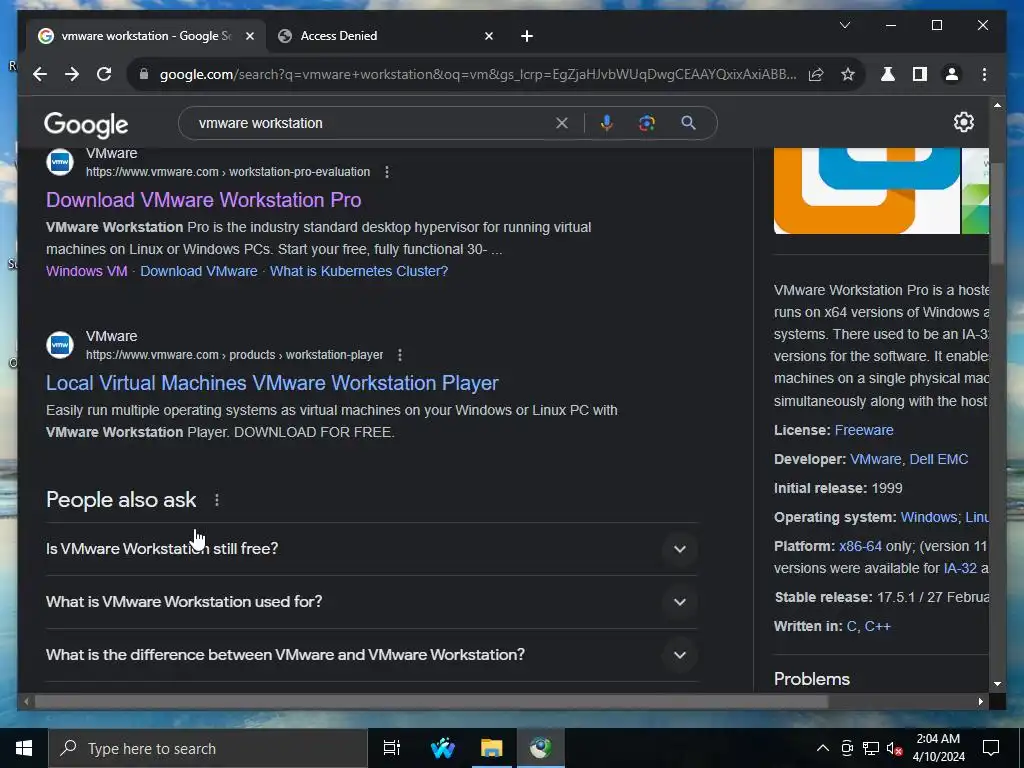Open Task View on taskbar

(x=392, y=748)
